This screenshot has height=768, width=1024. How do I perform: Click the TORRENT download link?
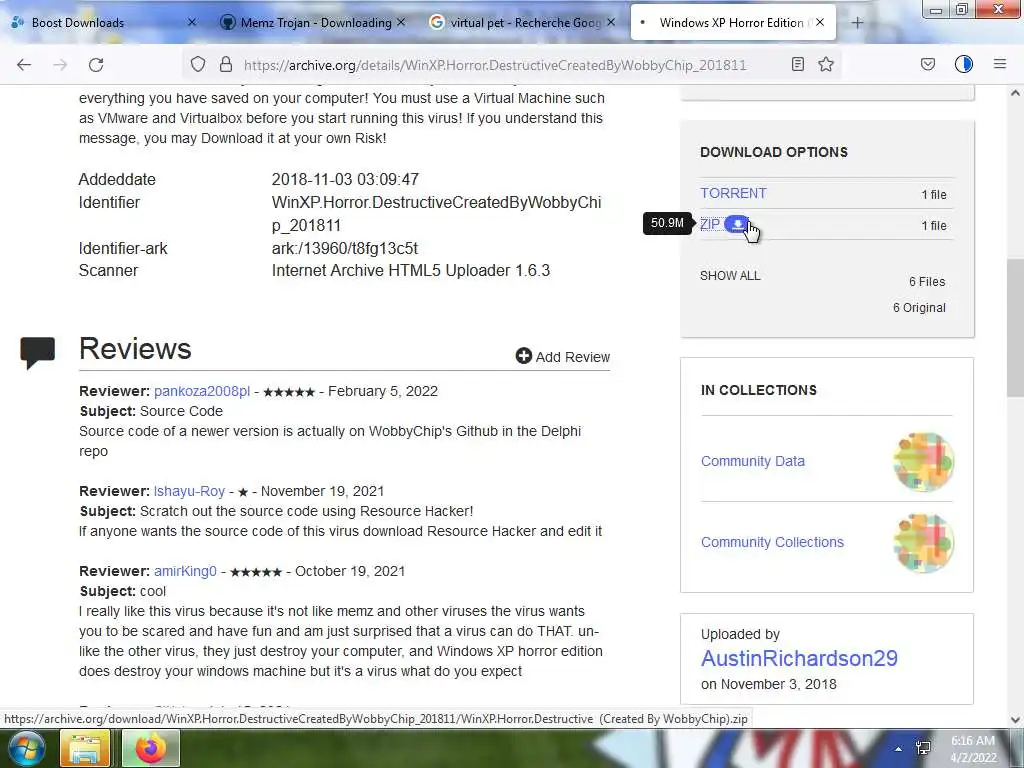[733, 193]
